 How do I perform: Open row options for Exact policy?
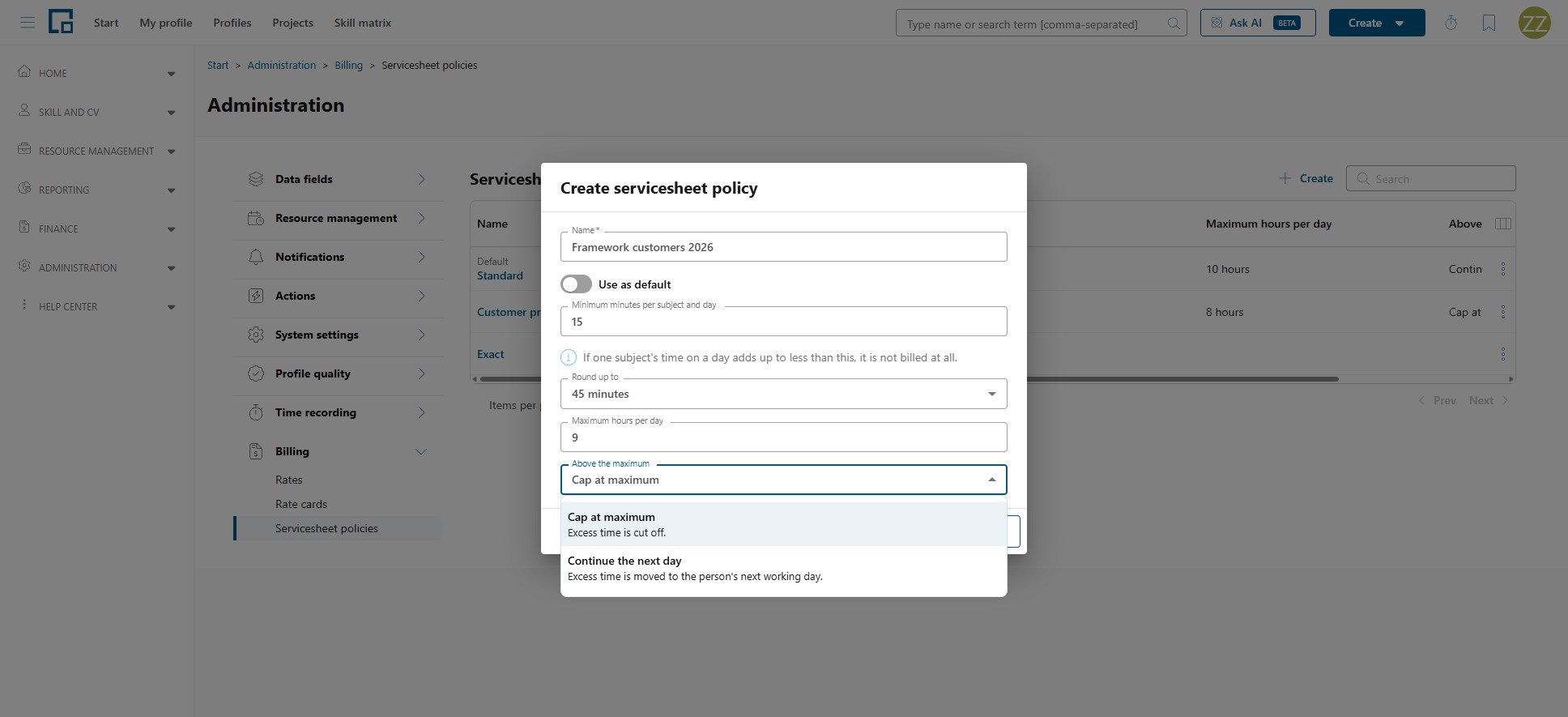(x=1503, y=354)
